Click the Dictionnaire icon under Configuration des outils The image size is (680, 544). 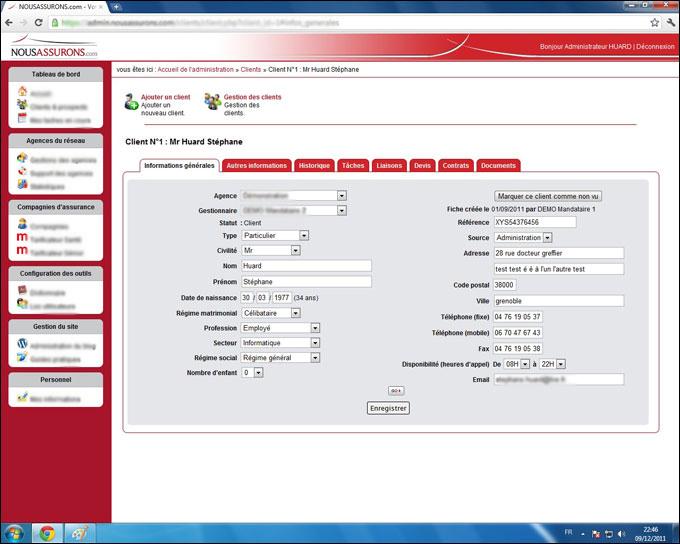(22, 291)
